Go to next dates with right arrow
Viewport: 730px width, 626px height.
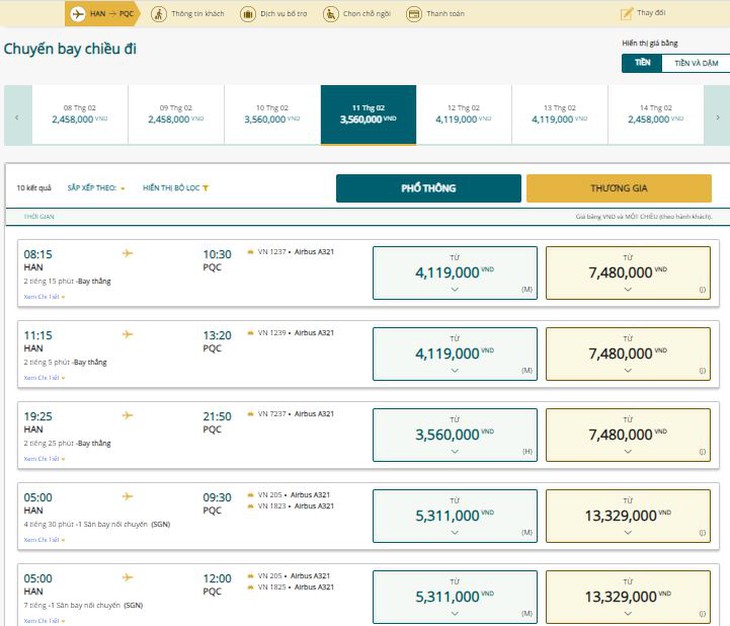[x=717, y=117]
